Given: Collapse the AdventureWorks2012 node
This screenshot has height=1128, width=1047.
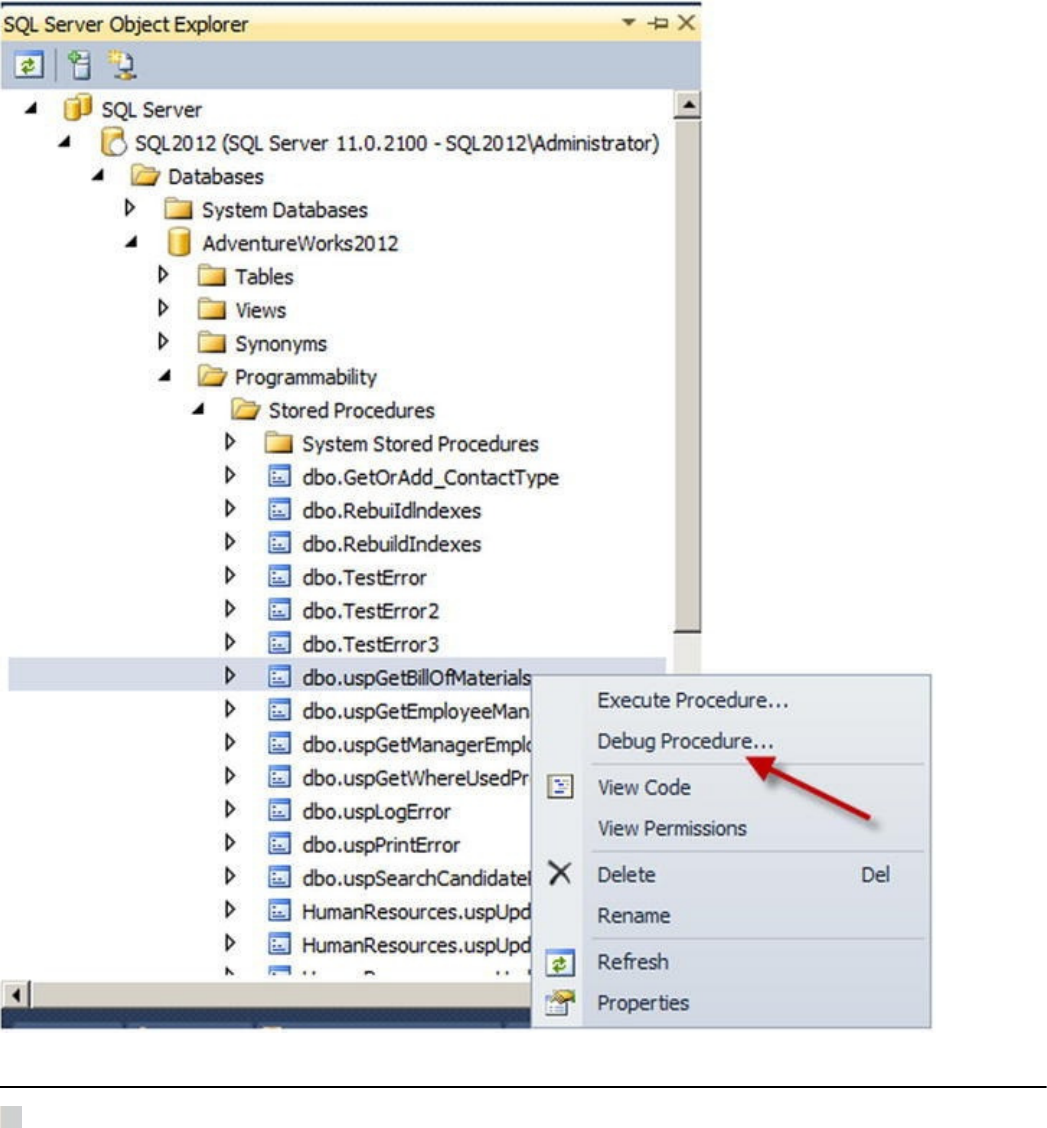Looking at the screenshot, I should (131, 242).
